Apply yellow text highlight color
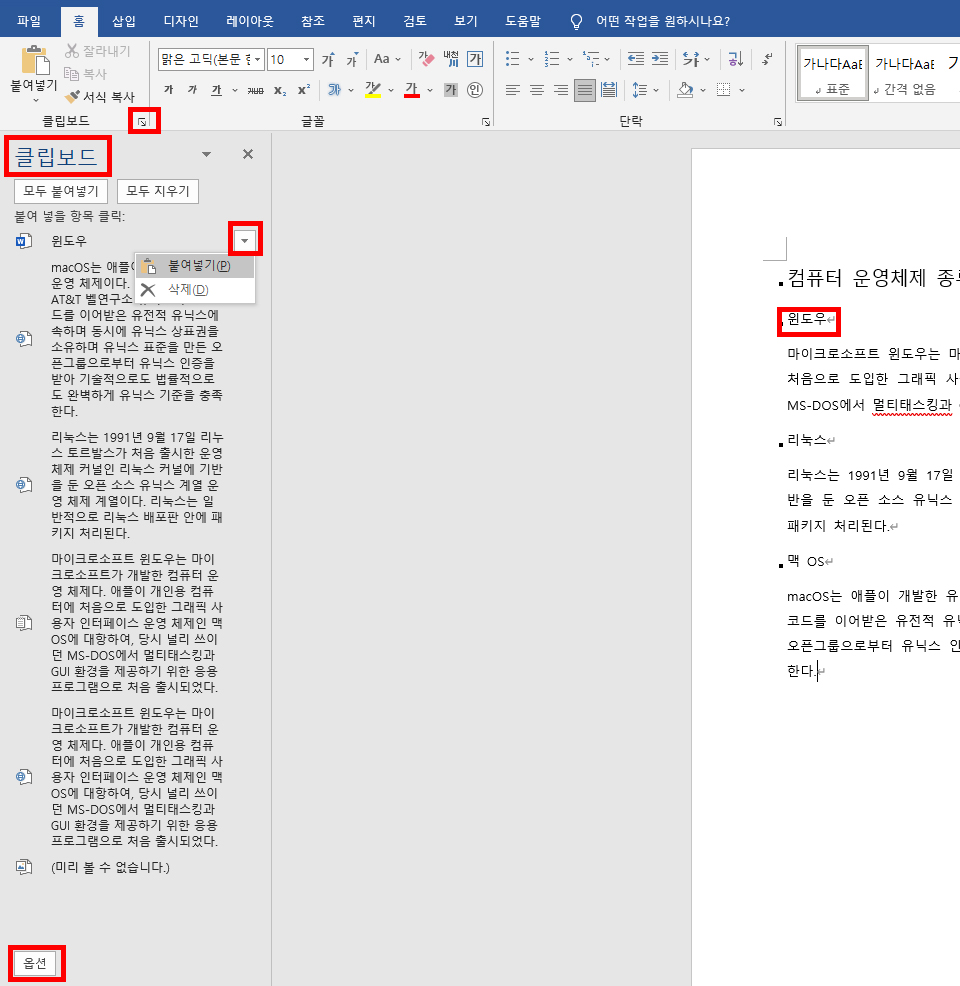This screenshot has height=986, width=960. 373,90
